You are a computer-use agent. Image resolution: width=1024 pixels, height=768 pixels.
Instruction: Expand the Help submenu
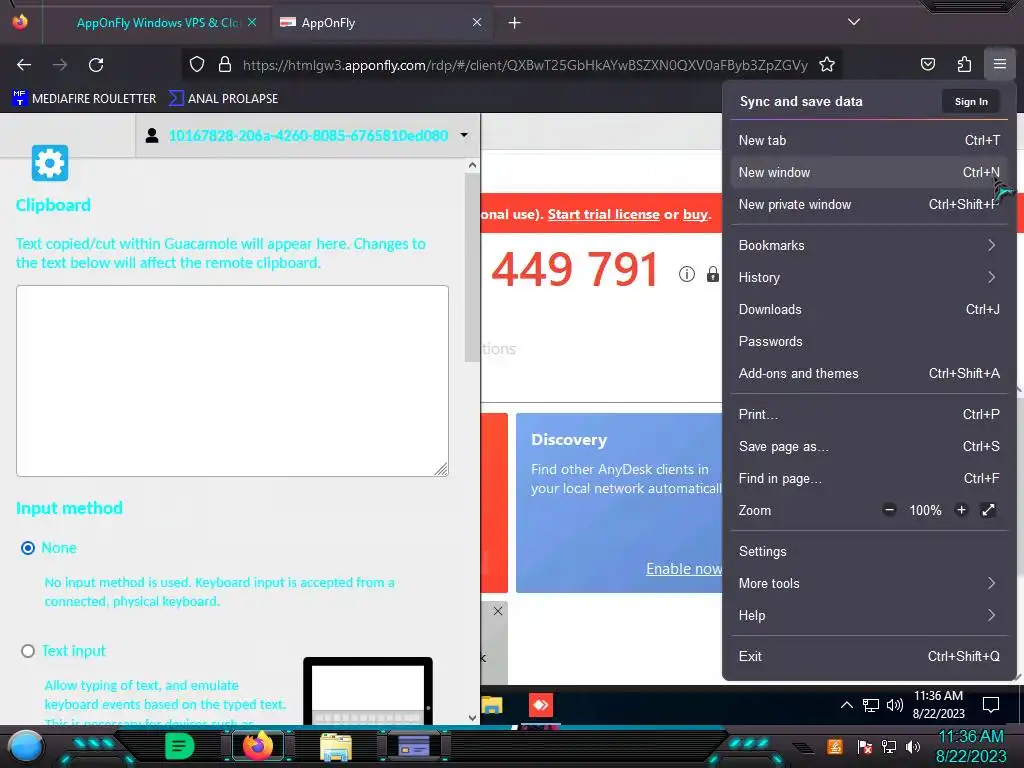[869, 616]
